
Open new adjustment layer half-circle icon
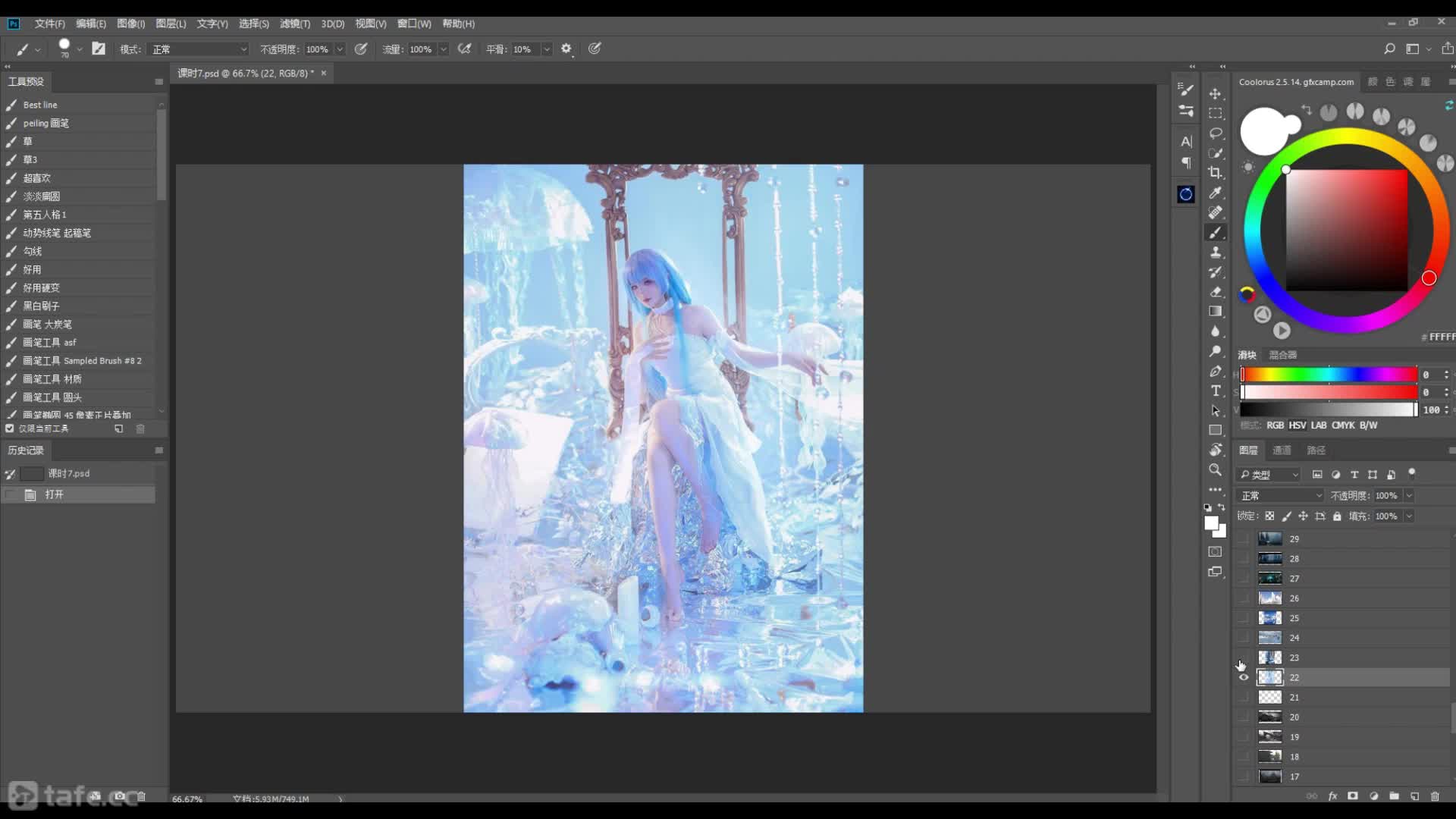(x=1373, y=796)
